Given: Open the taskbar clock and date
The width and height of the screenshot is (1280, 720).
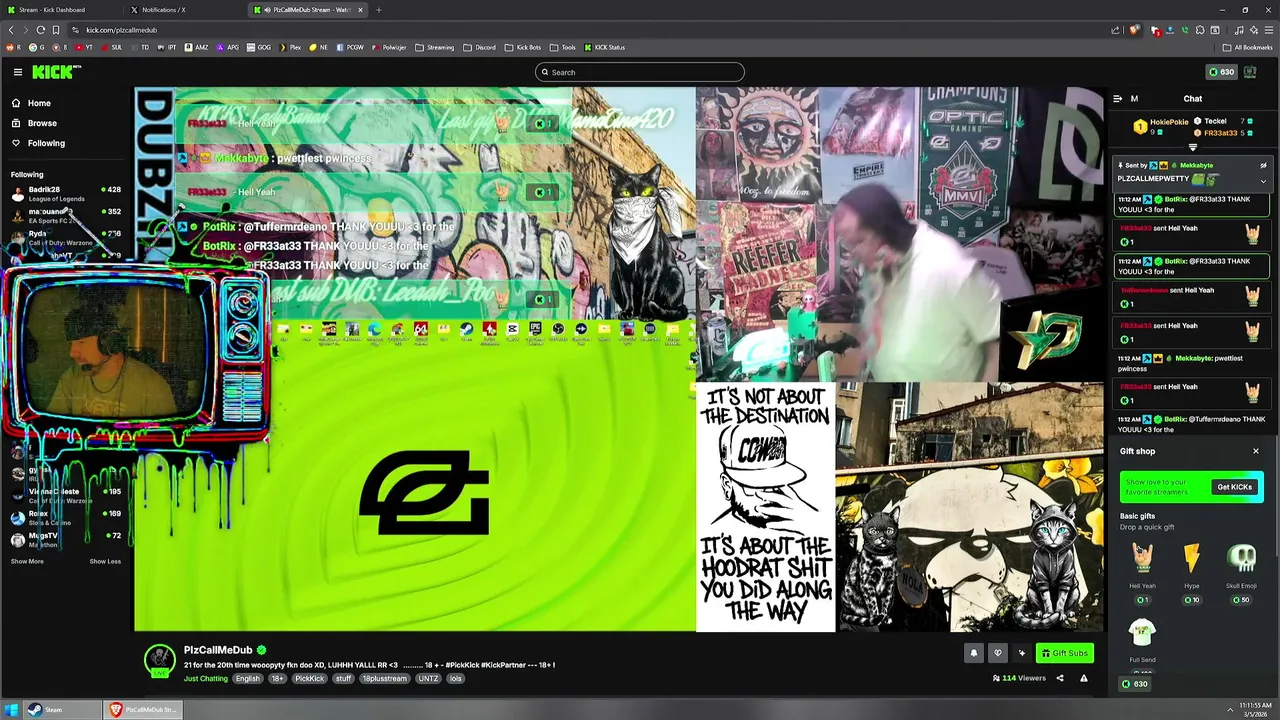Looking at the screenshot, I should pyautogui.click(x=1255, y=710).
